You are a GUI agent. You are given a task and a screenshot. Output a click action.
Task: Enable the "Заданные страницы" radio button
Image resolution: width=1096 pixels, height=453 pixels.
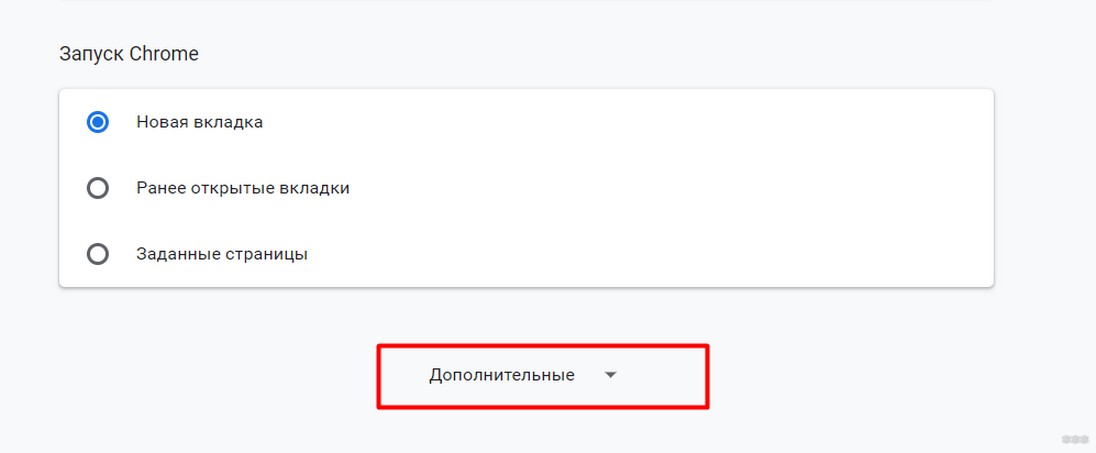pyautogui.click(x=98, y=254)
